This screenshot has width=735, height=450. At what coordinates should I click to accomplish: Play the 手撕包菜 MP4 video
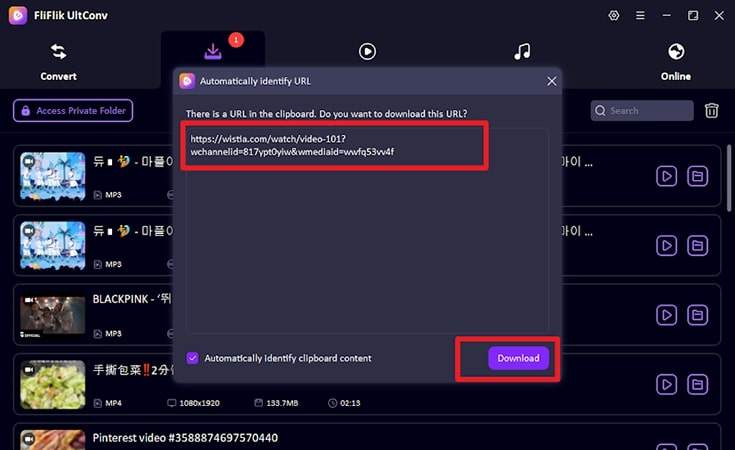(x=666, y=384)
